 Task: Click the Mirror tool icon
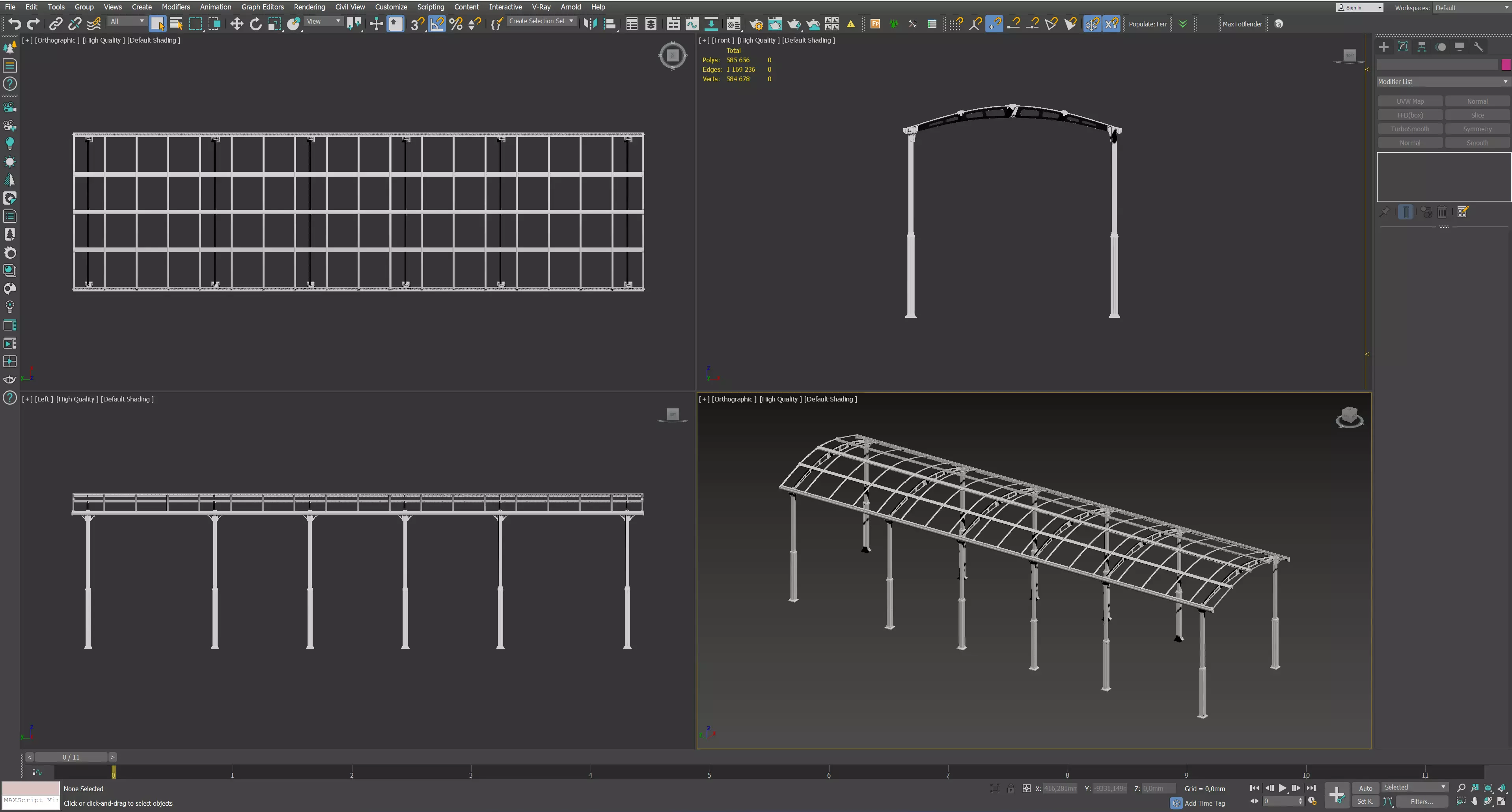[x=591, y=24]
